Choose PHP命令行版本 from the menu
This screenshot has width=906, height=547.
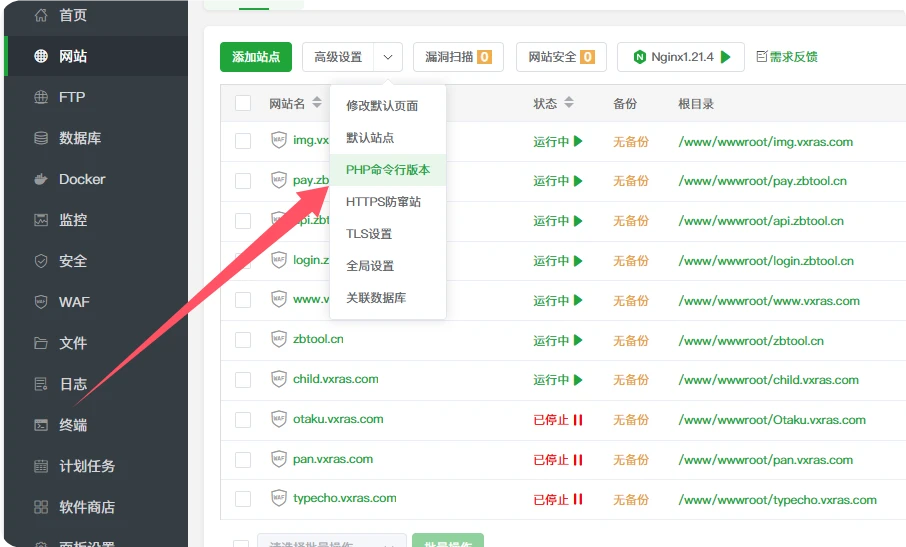tap(388, 170)
